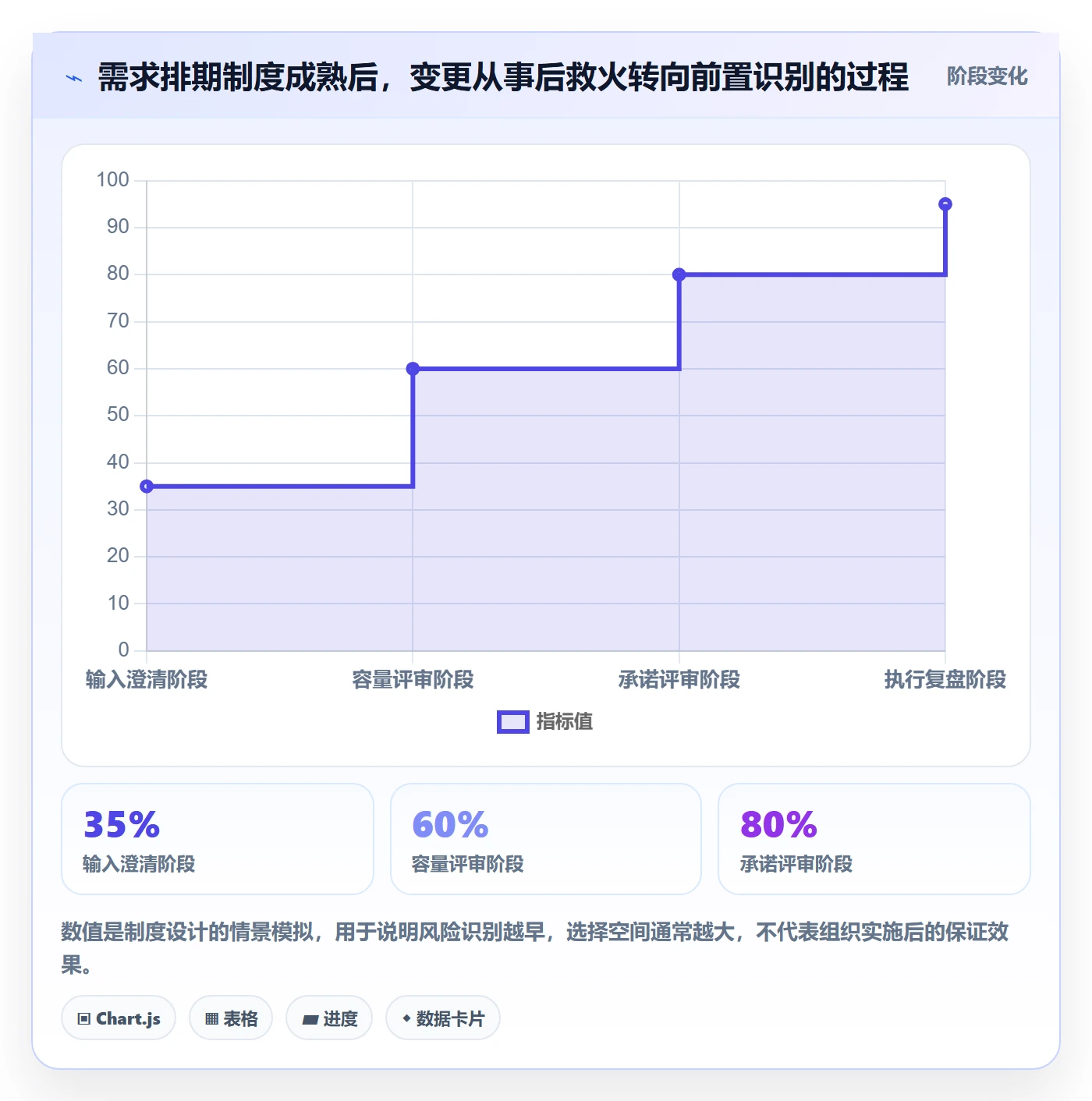
Task: Click the main title 需求排期制度成熟后
Action: (x=503, y=77)
